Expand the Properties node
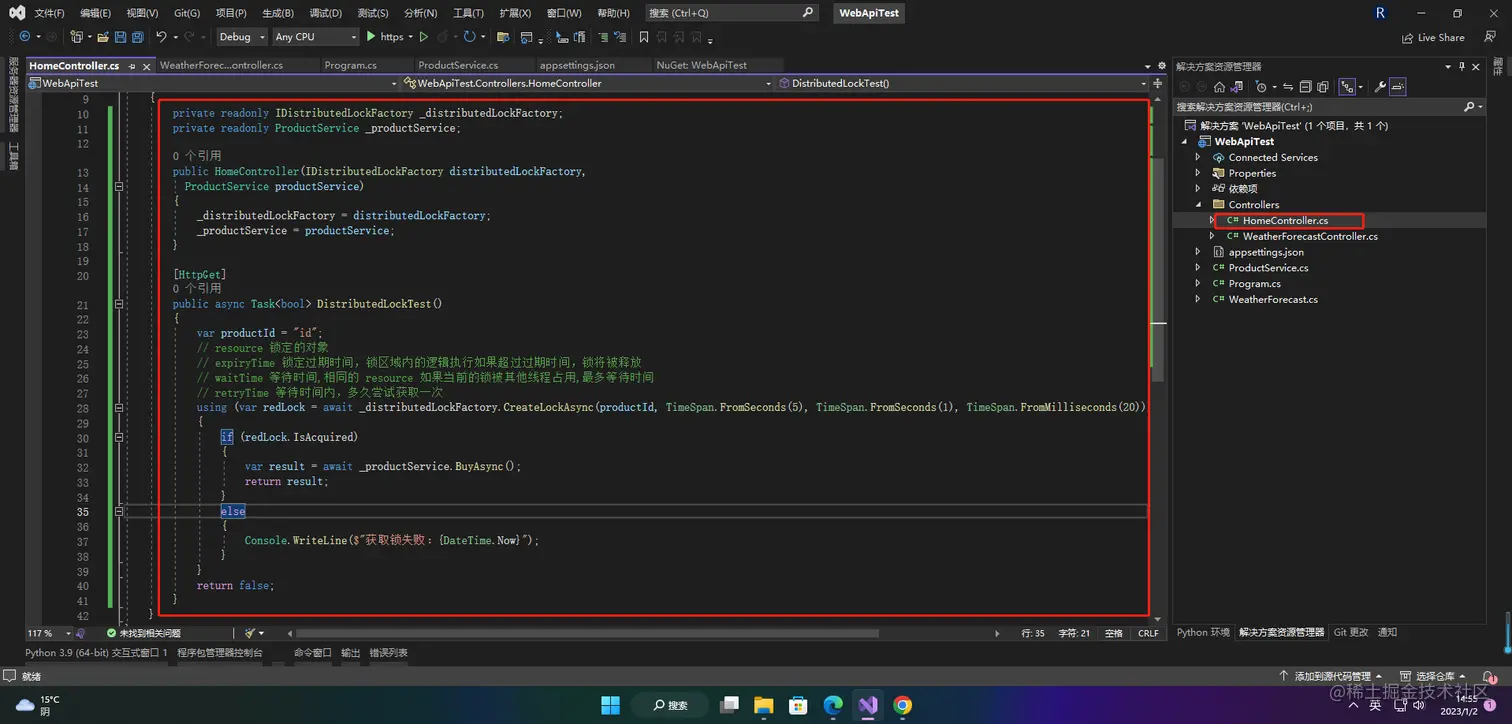 click(x=1198, y=173)
